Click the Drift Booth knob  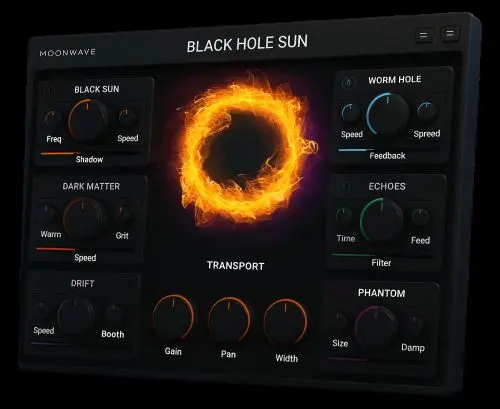(x=114, y=313)
